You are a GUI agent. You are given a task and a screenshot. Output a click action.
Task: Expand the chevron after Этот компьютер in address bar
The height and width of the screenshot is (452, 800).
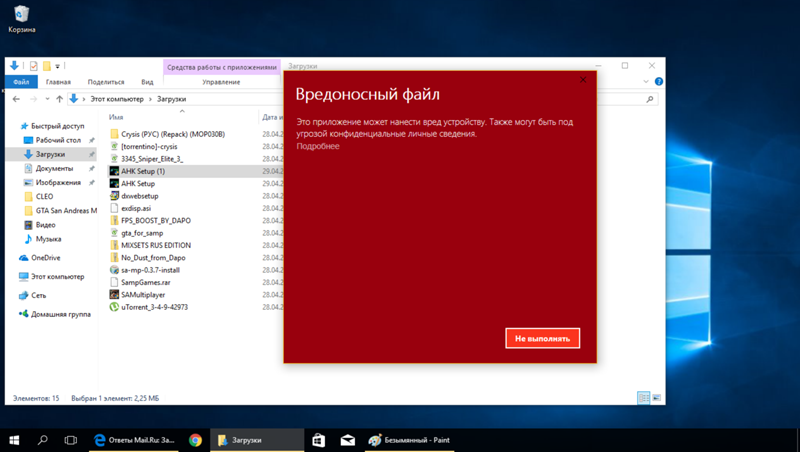151,100
